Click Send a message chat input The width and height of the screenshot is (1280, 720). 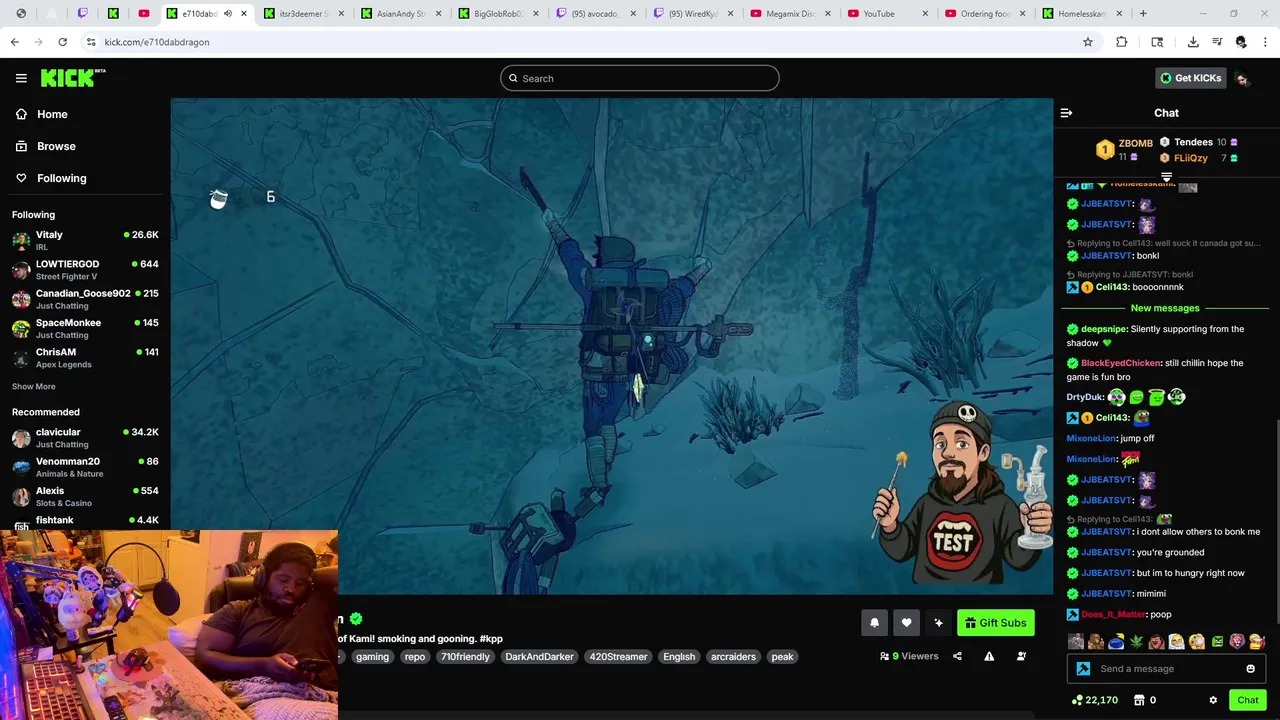tap(1166, 668)
